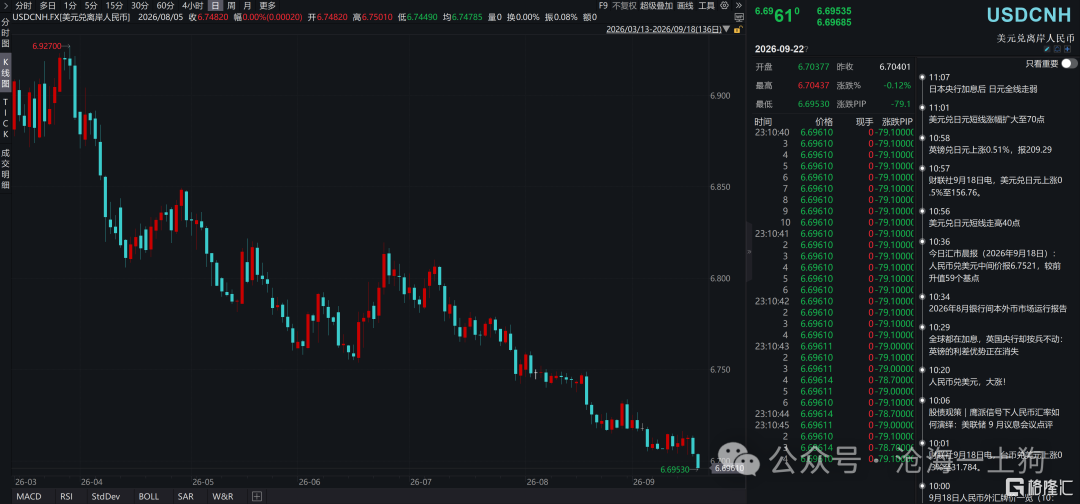Switch to 60分 timeframe
This screenshot has width=1080, height=504.
tap(165, 6)
